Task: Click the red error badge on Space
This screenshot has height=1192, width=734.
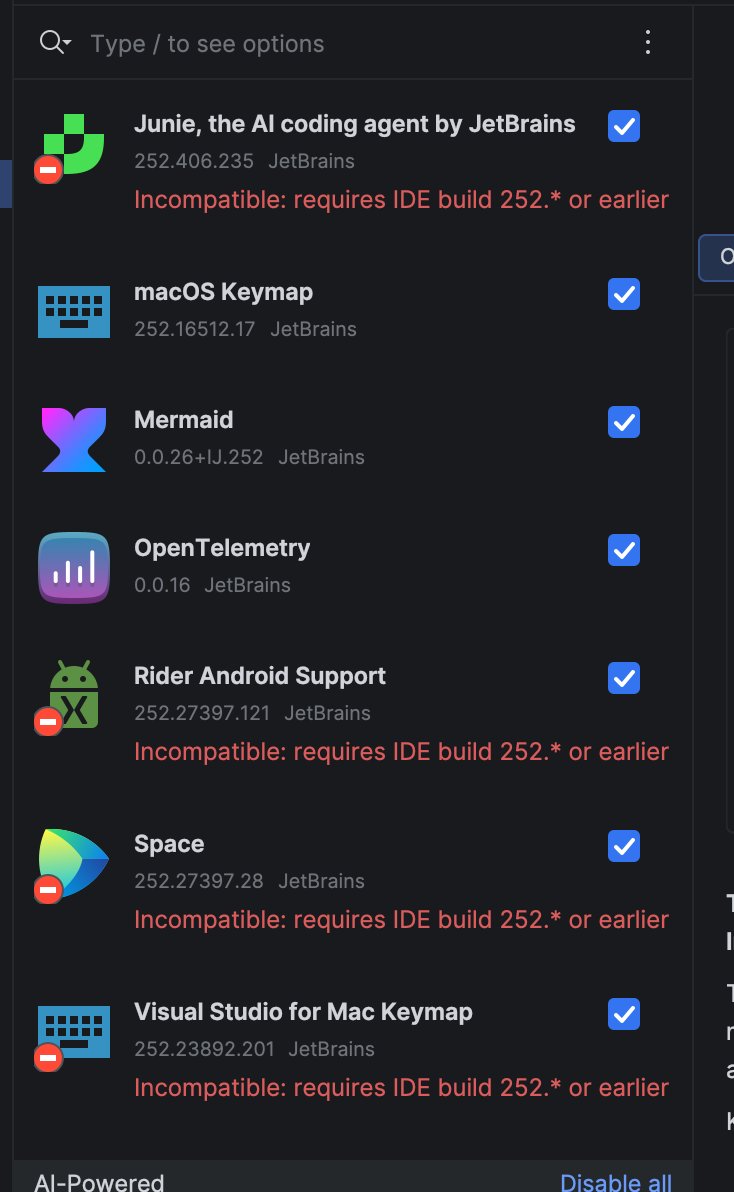Action: 48,889
